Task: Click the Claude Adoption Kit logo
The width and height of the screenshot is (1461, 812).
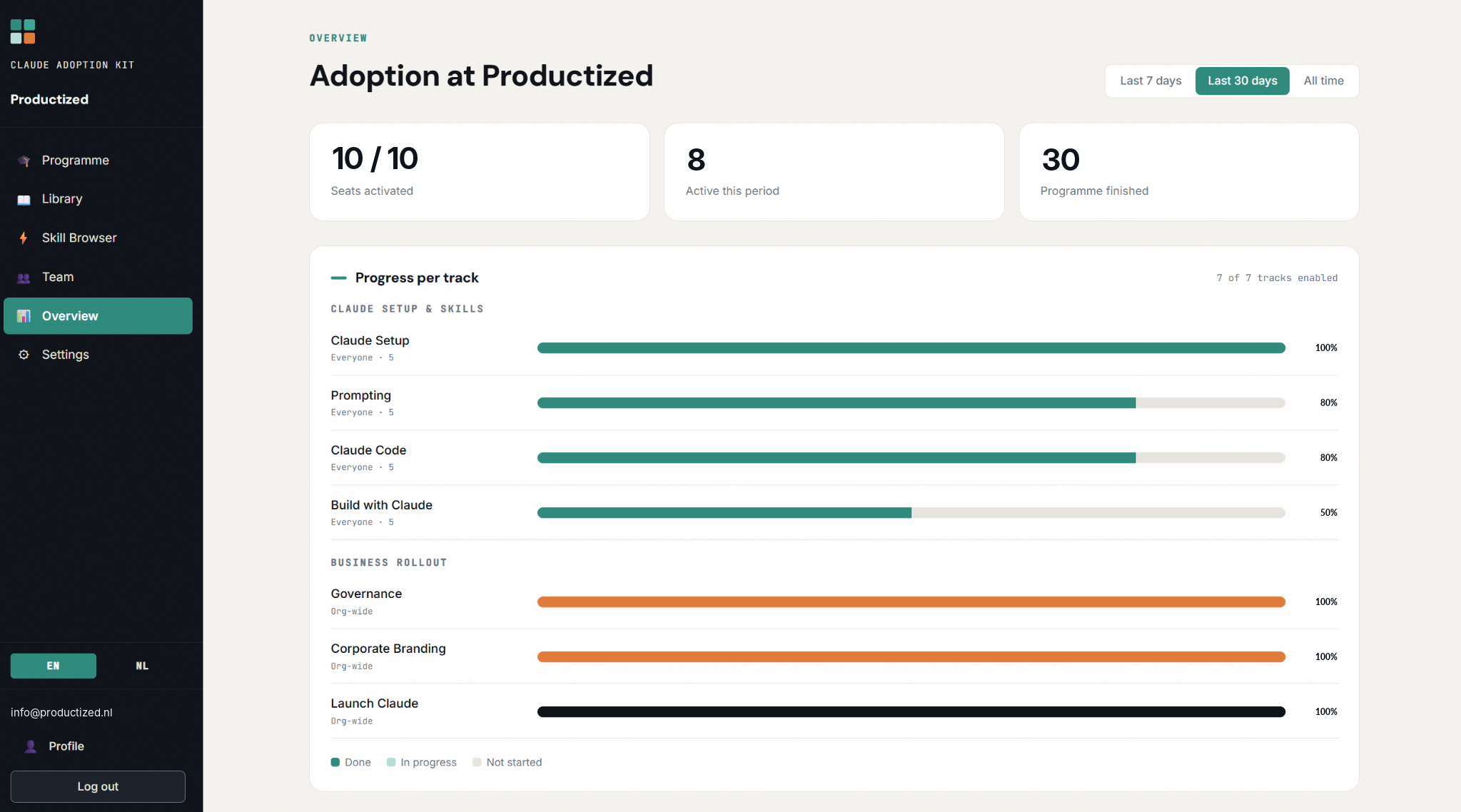Action: [23, 31]
